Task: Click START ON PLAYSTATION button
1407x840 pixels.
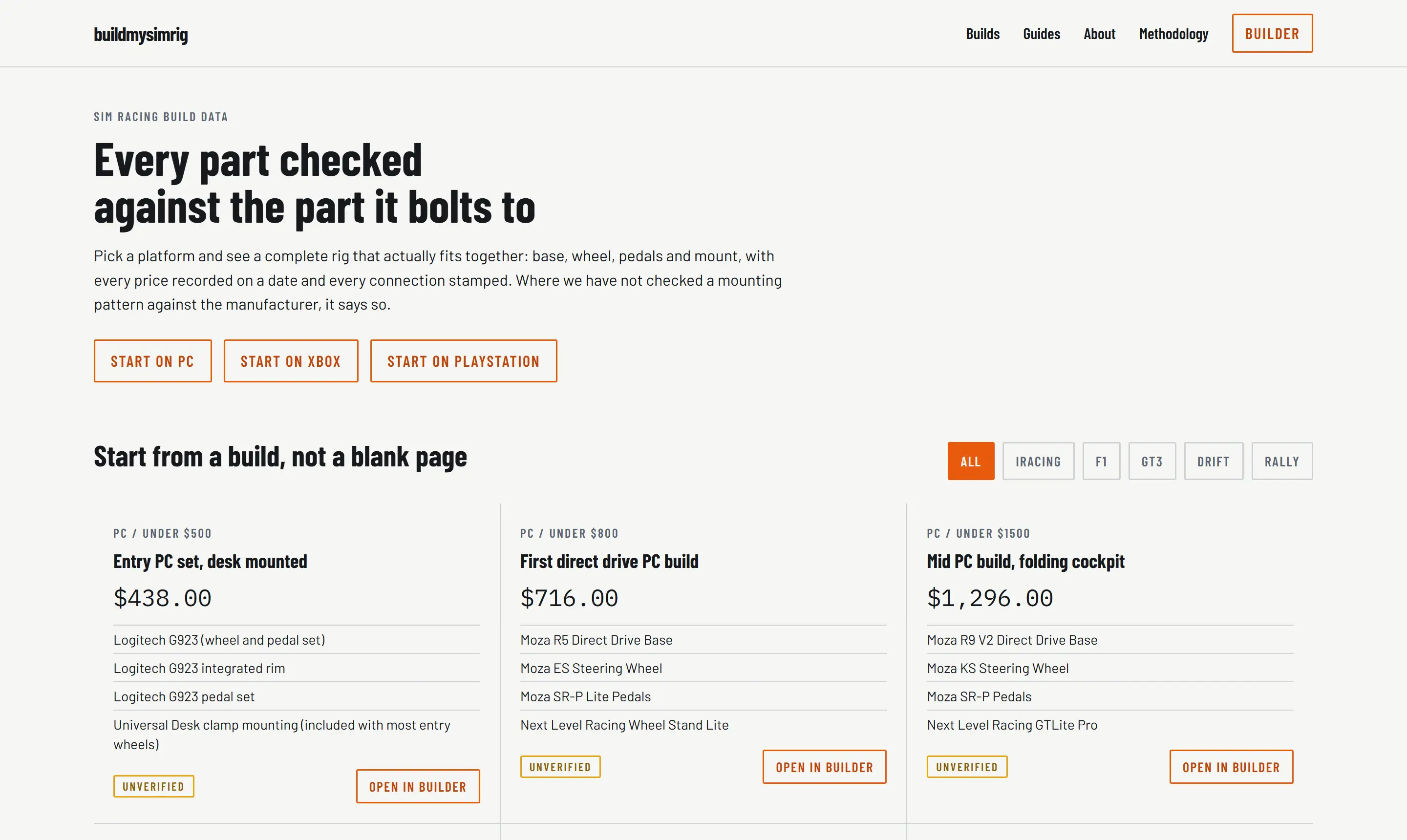Action: point(463,361)
